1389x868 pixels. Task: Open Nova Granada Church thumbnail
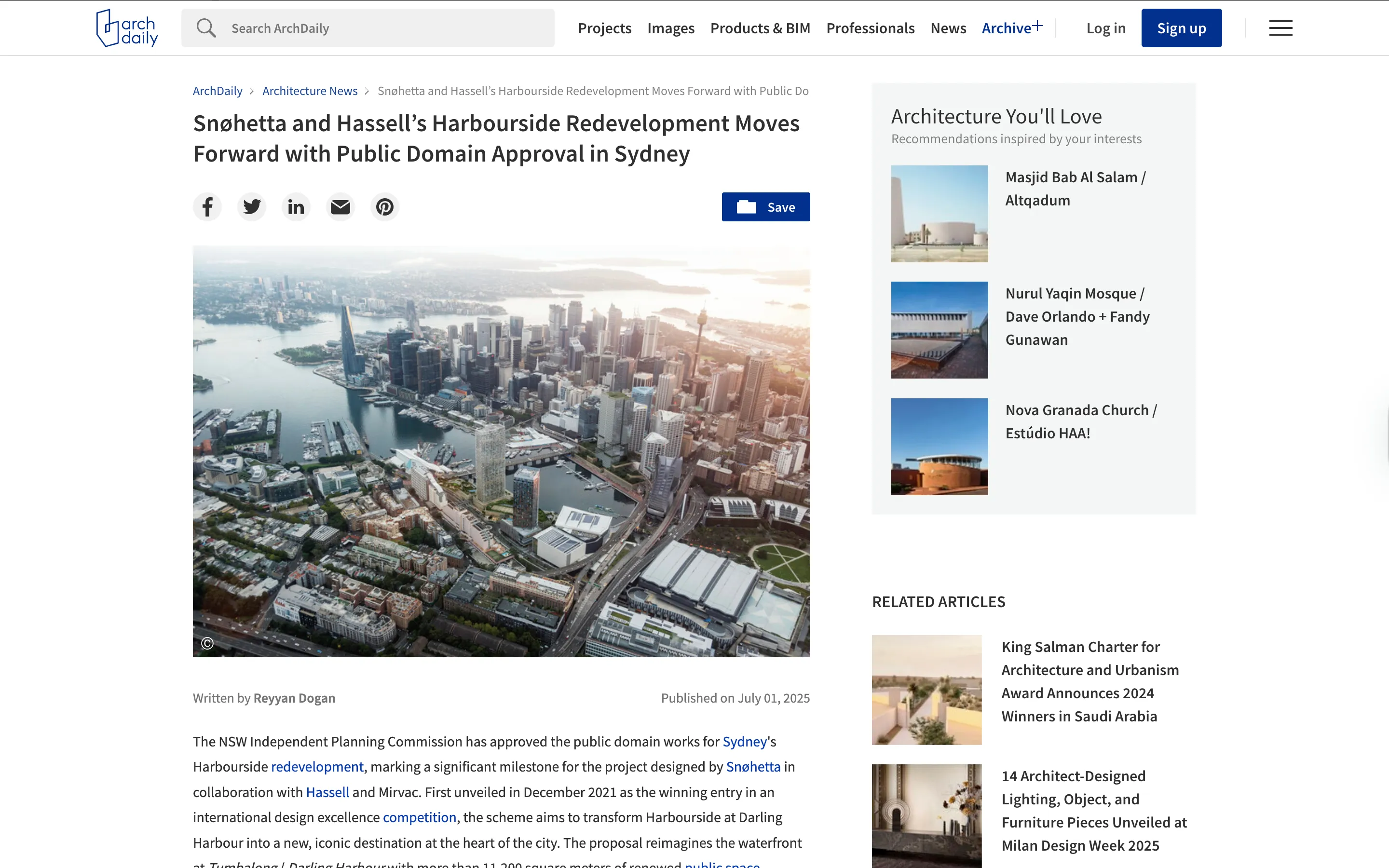click(940, 447)
